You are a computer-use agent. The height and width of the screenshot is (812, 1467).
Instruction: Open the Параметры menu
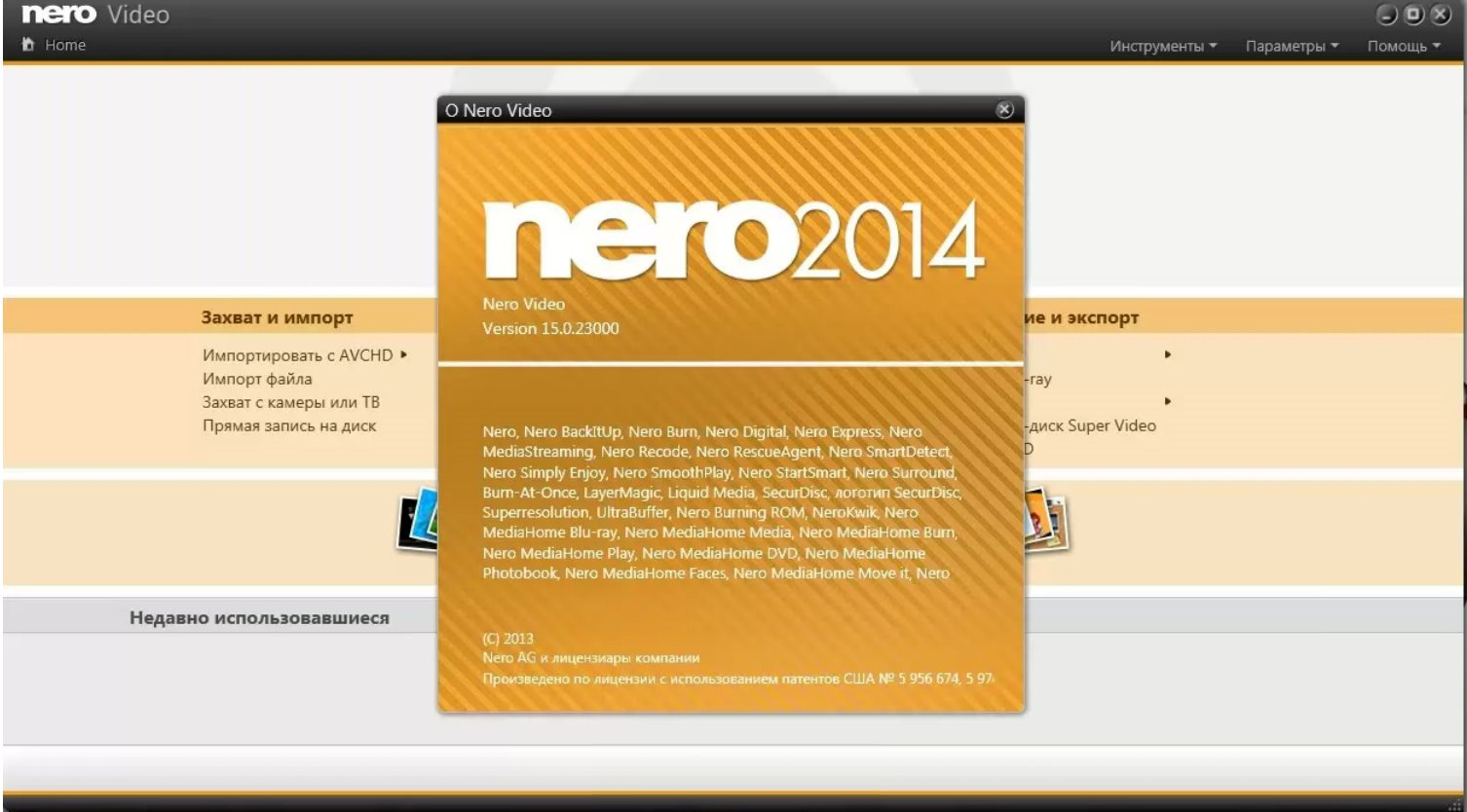(1292, 46)
